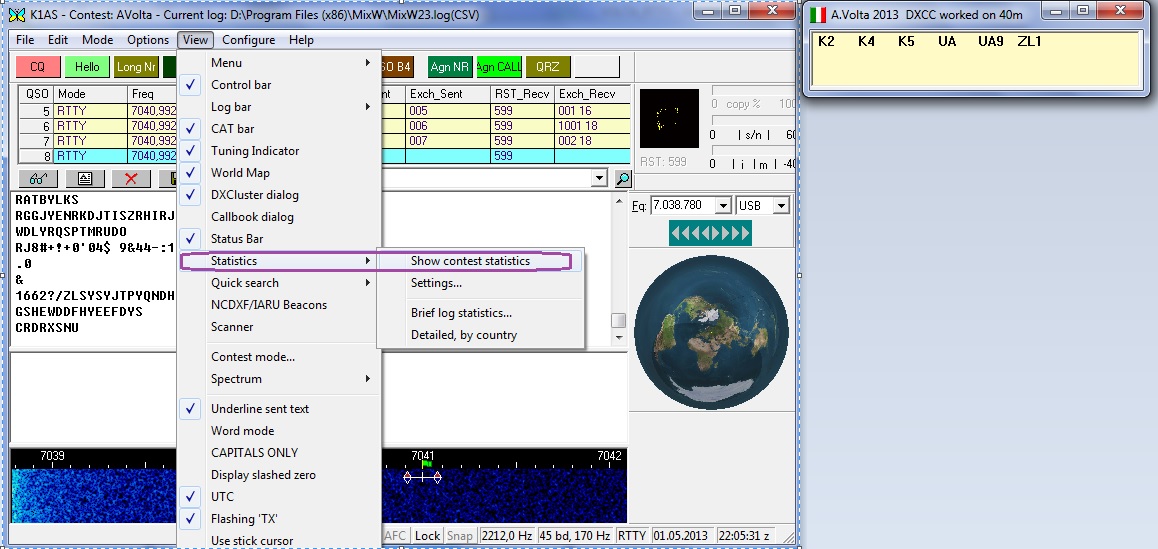Click the world map globe
The height and width of the screenshot is (549, 1158).
(709, 333)
